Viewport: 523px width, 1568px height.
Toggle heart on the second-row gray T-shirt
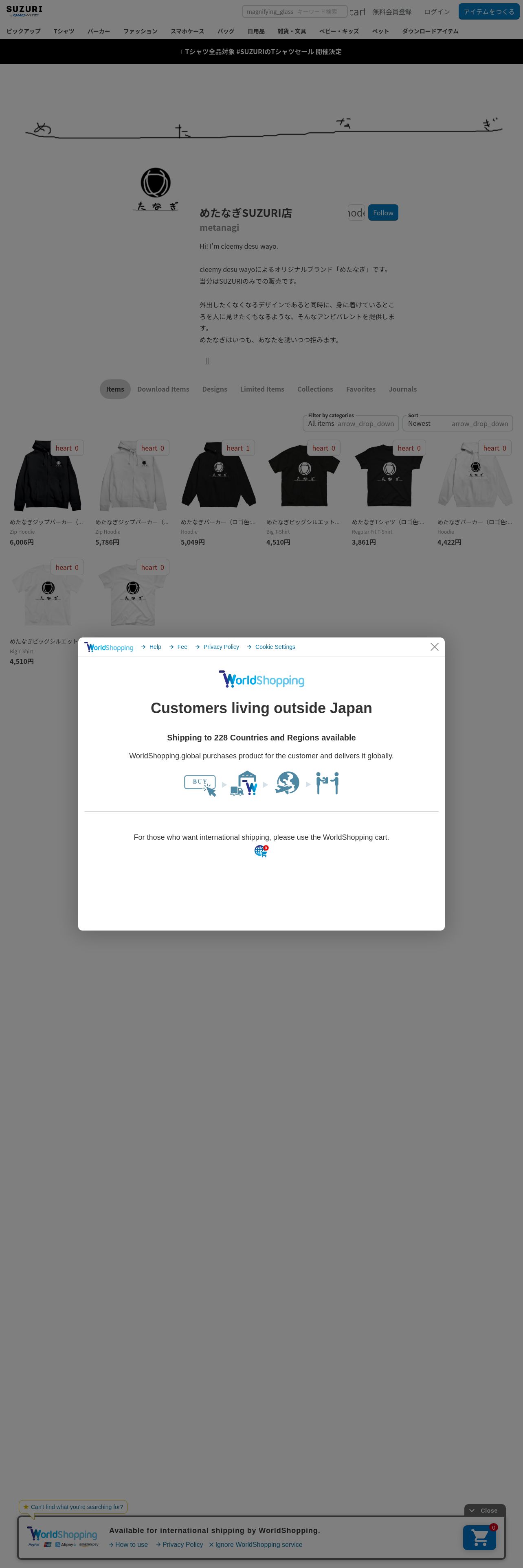pos(152,567)
